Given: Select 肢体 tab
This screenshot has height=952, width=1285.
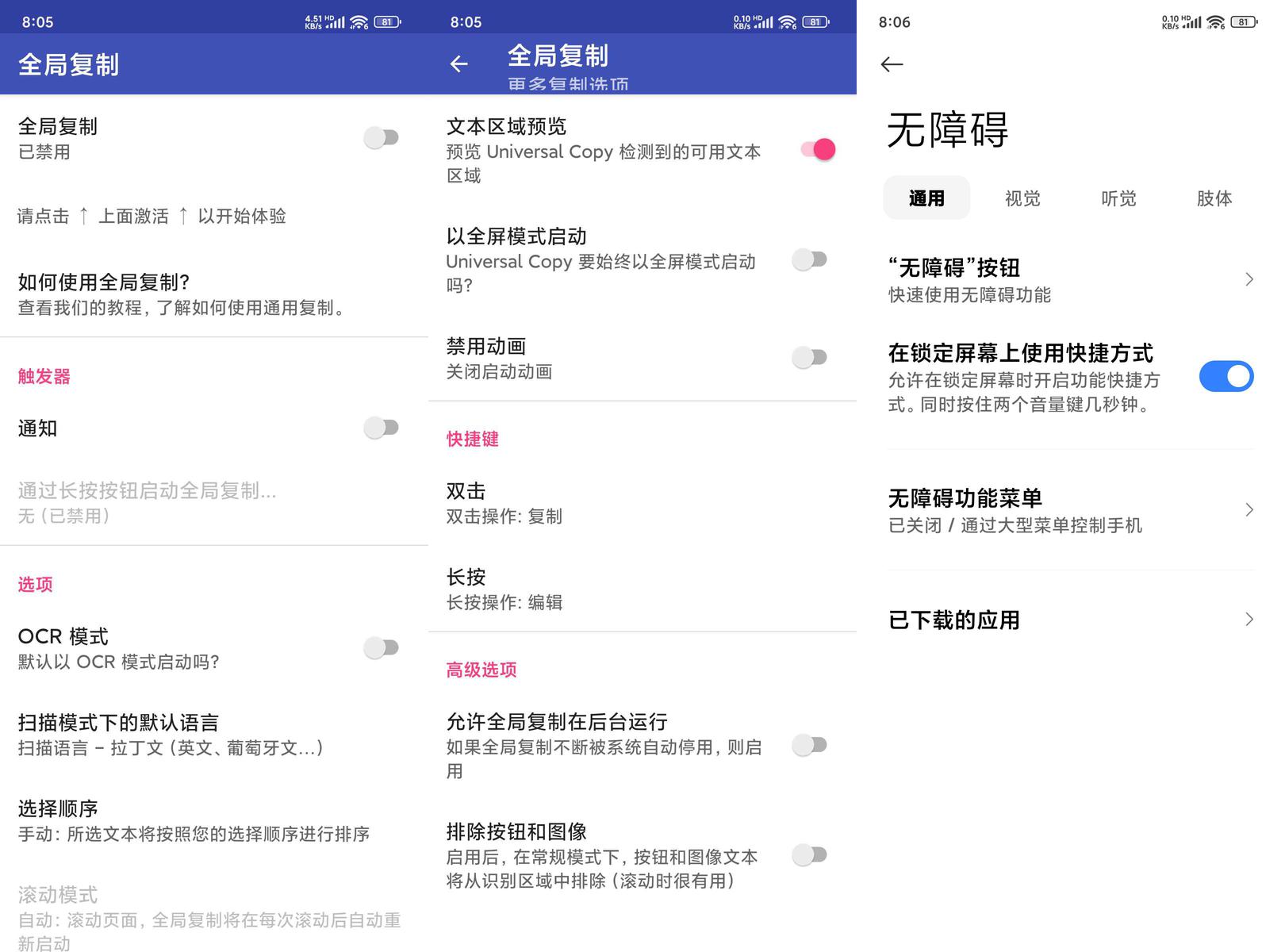Looking at the screenshot, I should [1214, 198].
